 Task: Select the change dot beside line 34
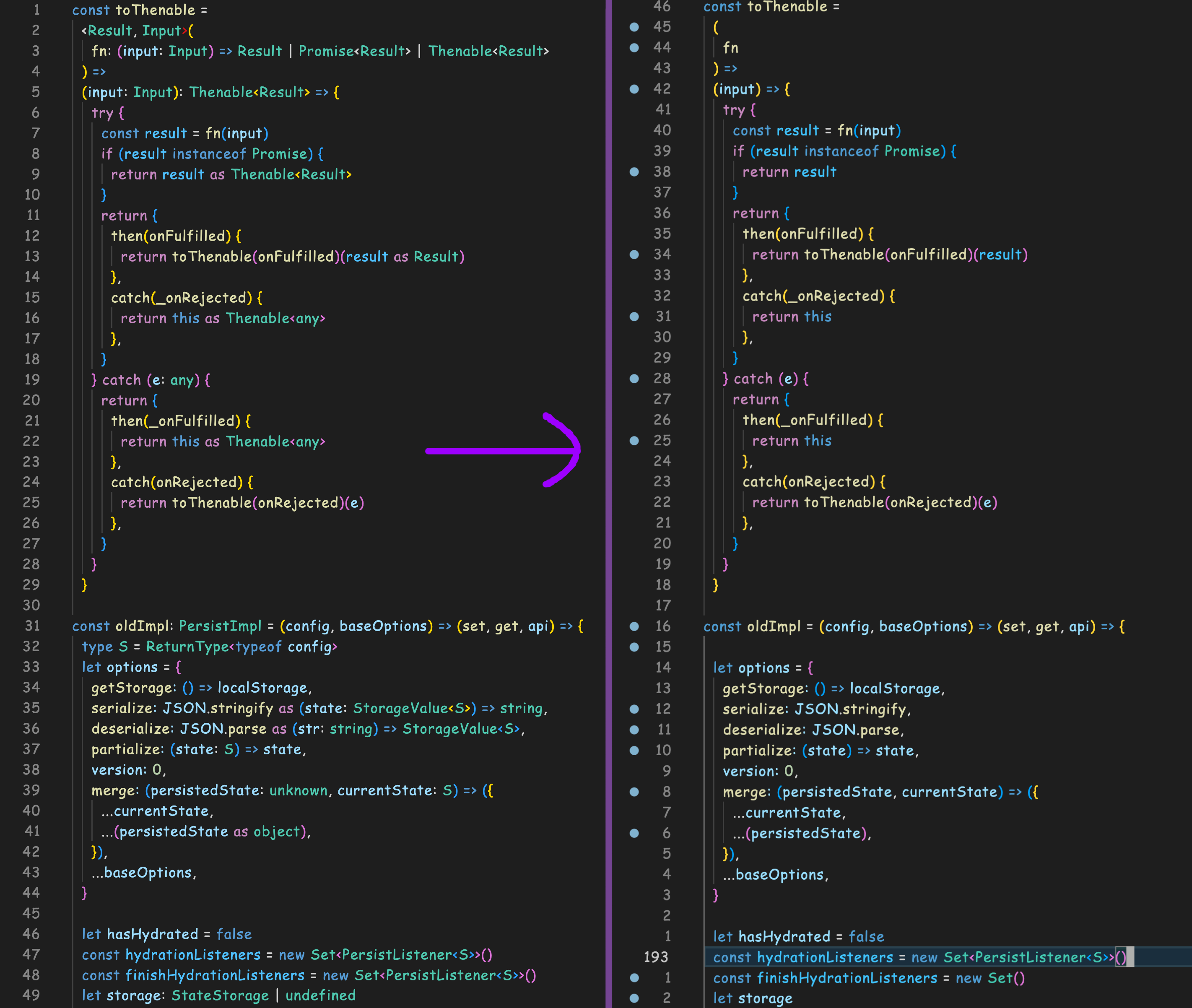(x=634, y=254)
